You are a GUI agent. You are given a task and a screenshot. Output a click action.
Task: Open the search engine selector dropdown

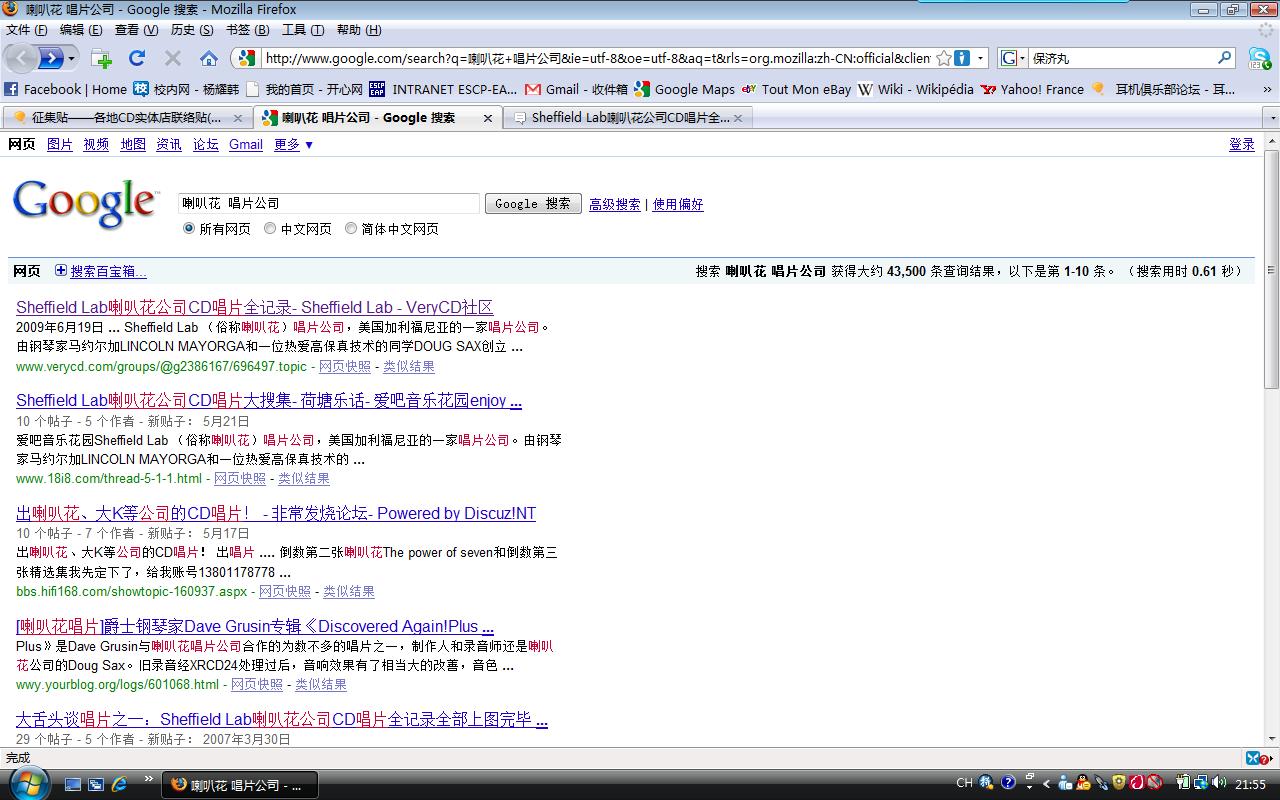point(1014,58)
